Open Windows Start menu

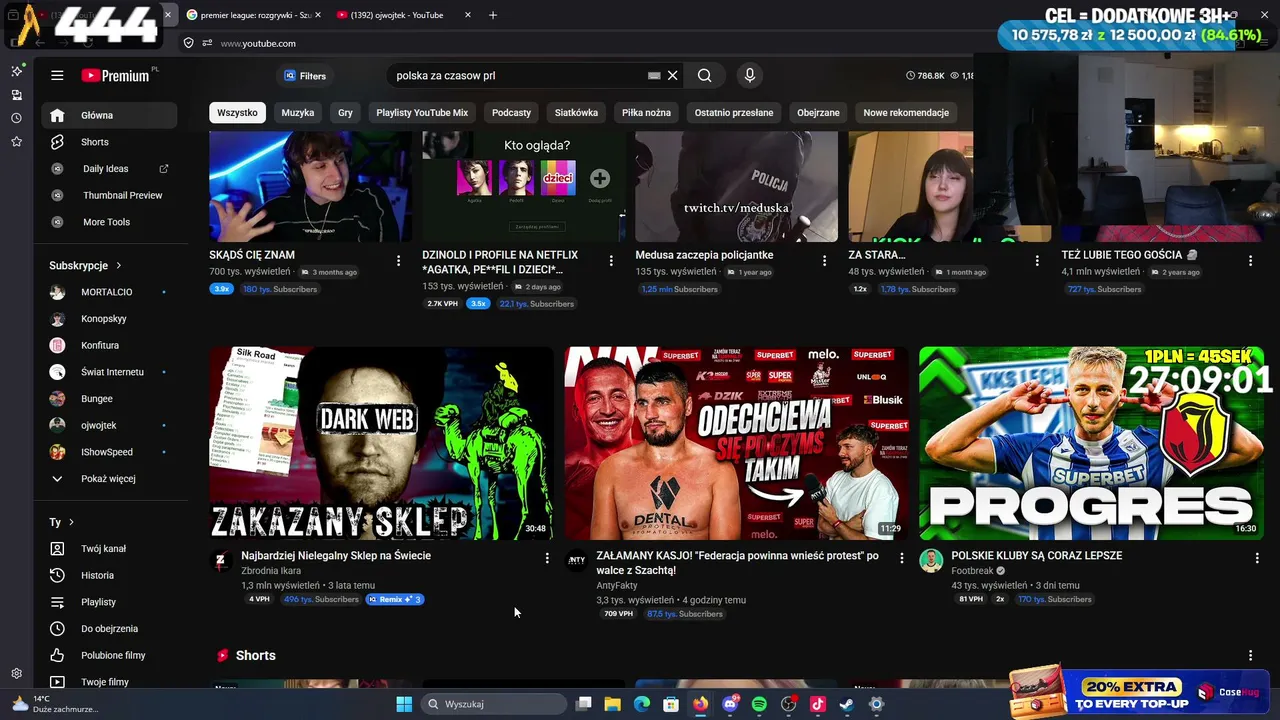click(x=404, y=704)
